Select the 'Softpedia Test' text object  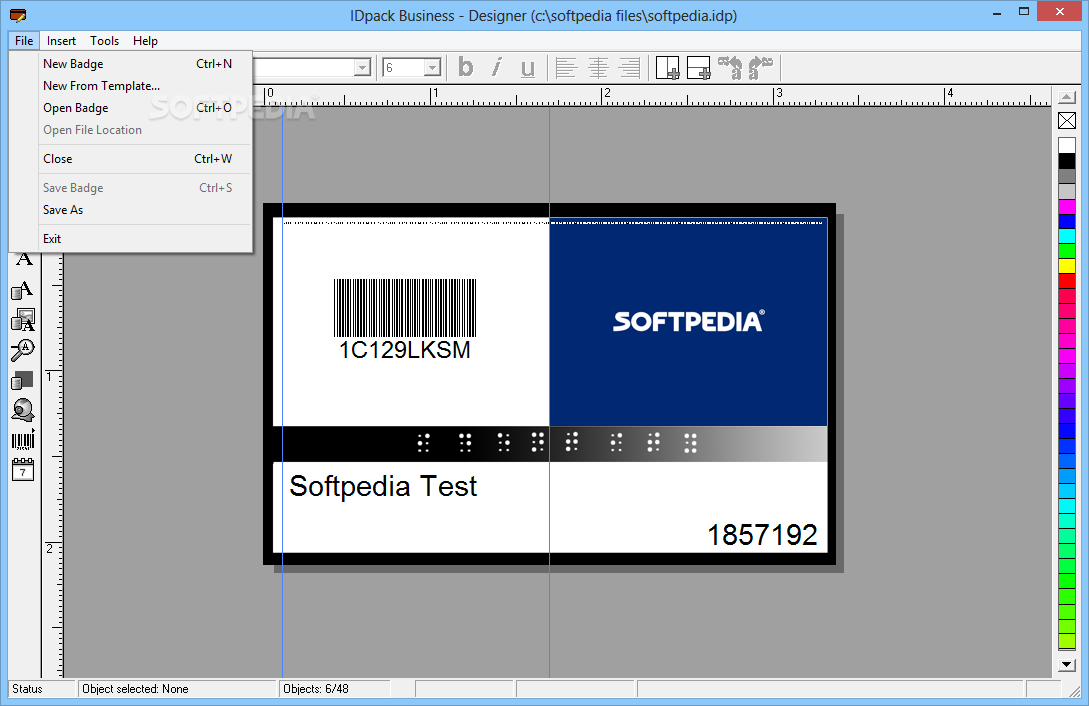[x=383, y=486]
